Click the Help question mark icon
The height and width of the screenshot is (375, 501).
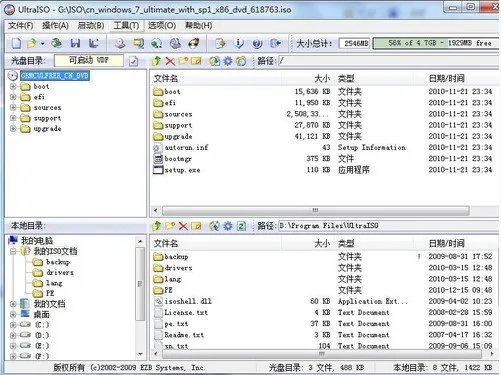click(x=257, y=43)
